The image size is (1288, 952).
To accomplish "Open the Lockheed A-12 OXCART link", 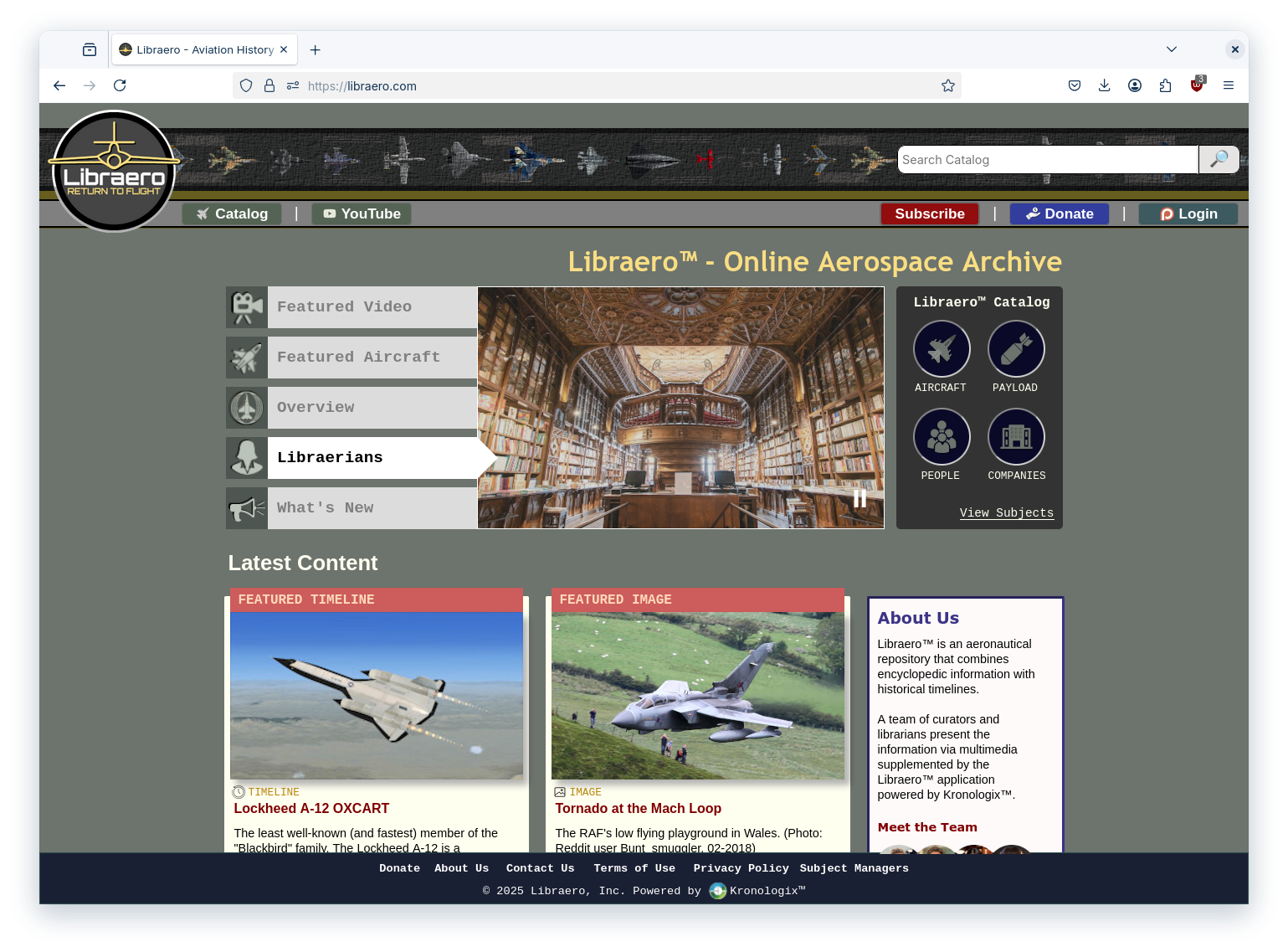I will click(311, 809).
